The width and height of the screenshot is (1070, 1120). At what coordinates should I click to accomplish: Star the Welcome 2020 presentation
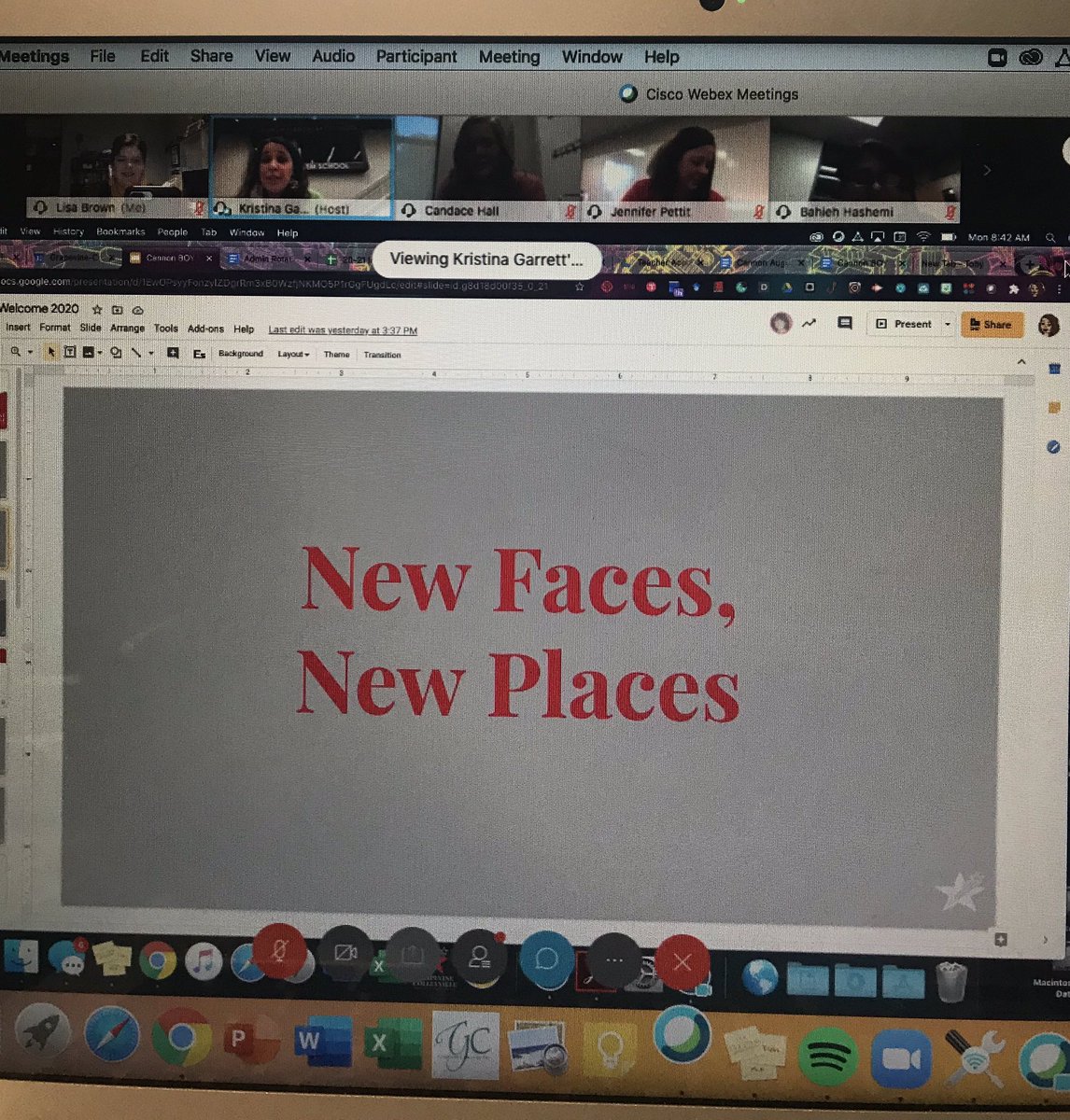(x=97, y=309)
